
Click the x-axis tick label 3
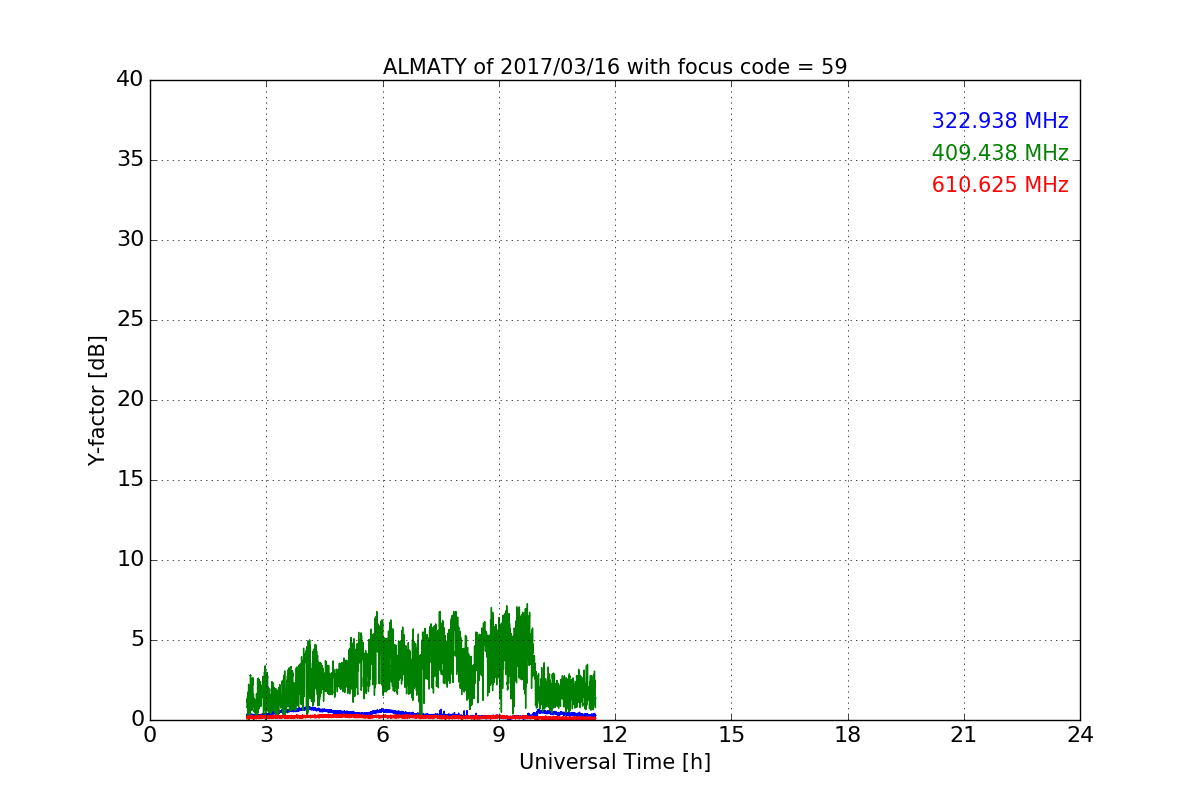(266, 735)
